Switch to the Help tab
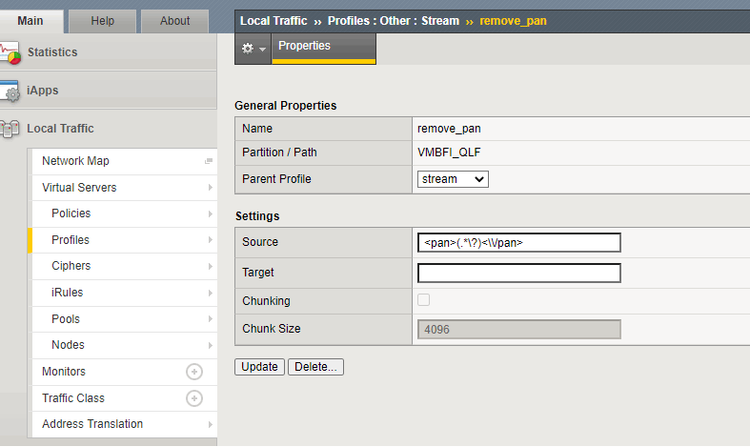This screenshot has height=447, width=750. click(103, 20)
